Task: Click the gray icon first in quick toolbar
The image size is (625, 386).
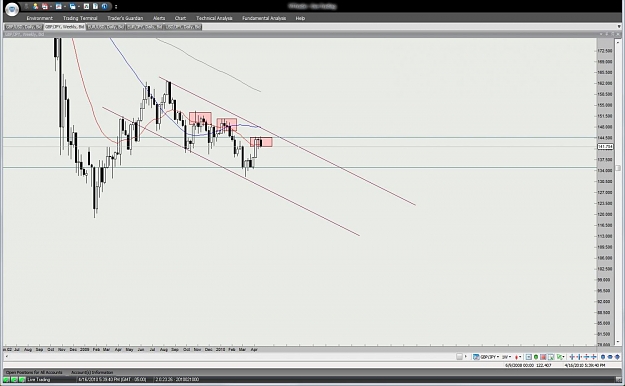Action: [x=26, y=6]
